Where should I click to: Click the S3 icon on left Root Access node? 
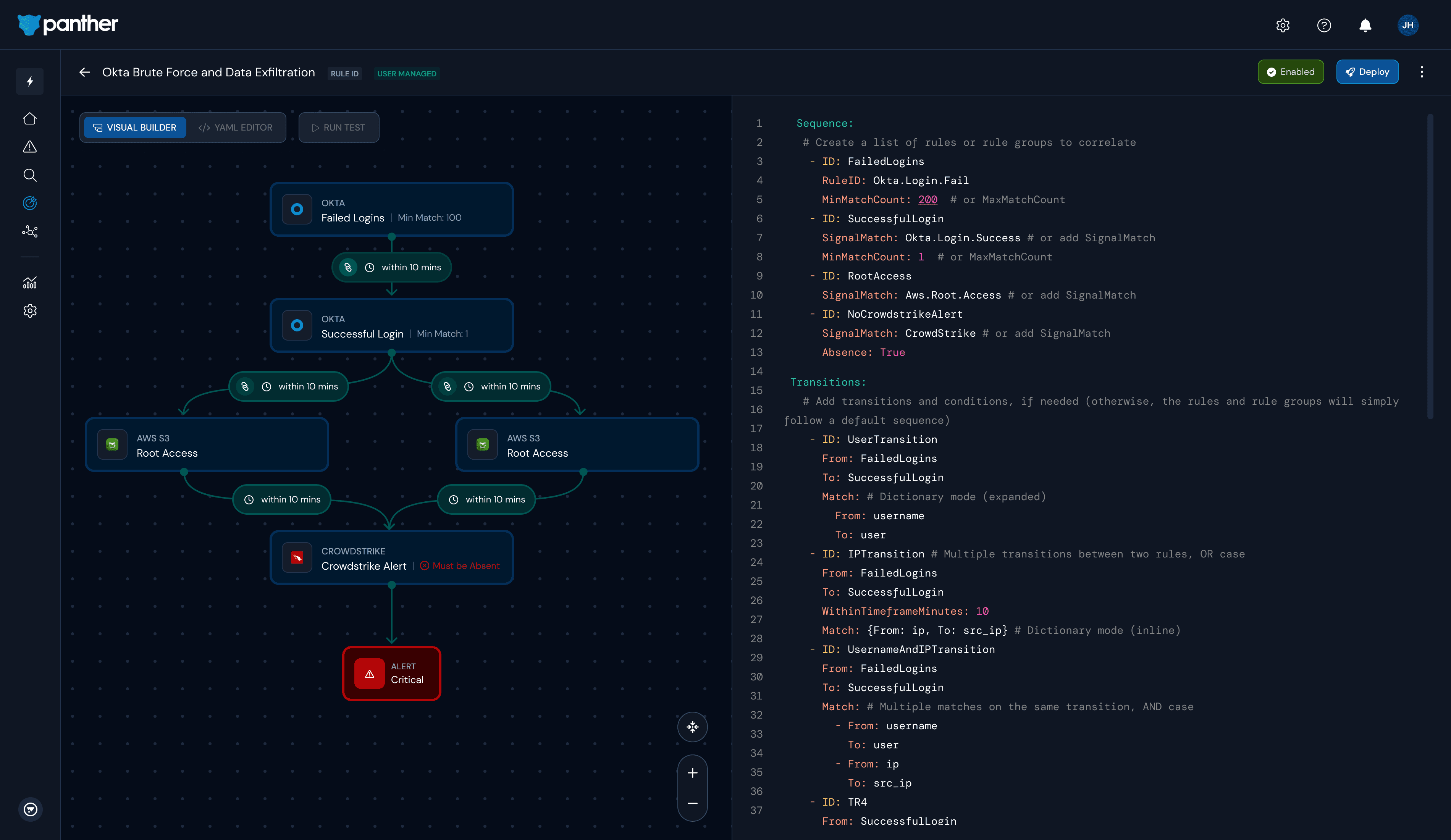coord(112,445)
